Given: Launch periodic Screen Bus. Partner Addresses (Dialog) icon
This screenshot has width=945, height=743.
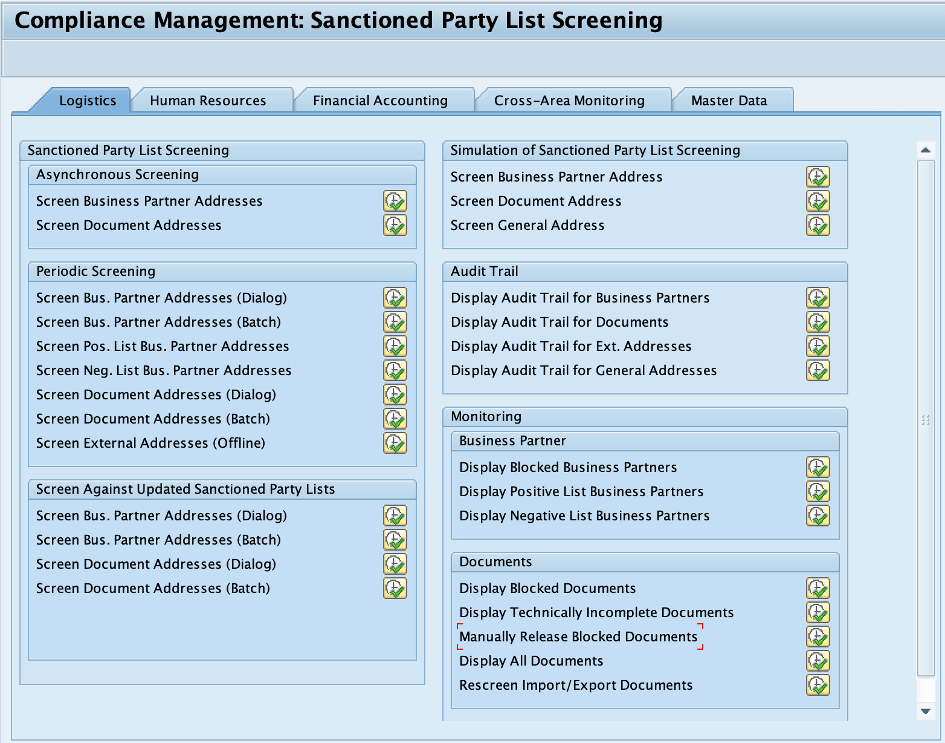Looking at the screenshot, I should click(395, 298).
